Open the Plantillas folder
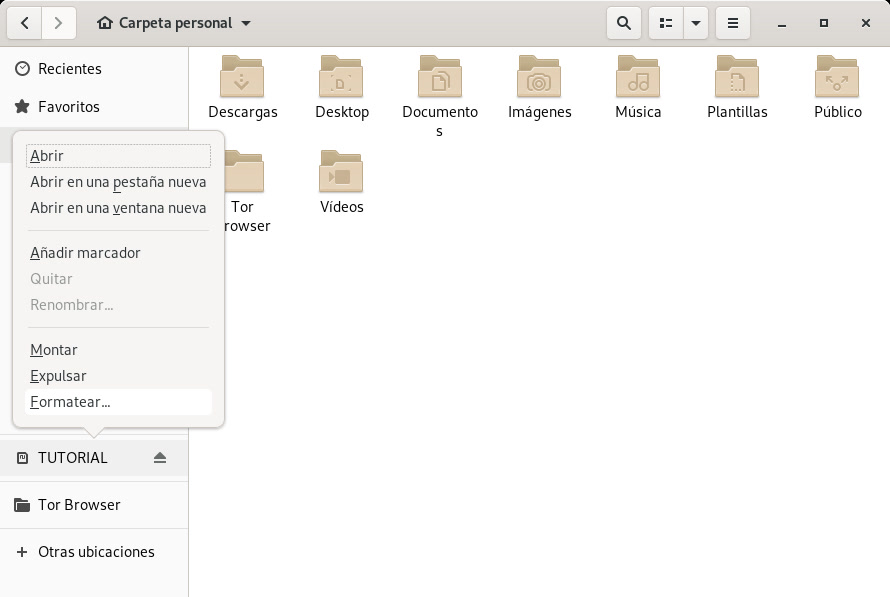890x597 pixels. pos(737,78)
